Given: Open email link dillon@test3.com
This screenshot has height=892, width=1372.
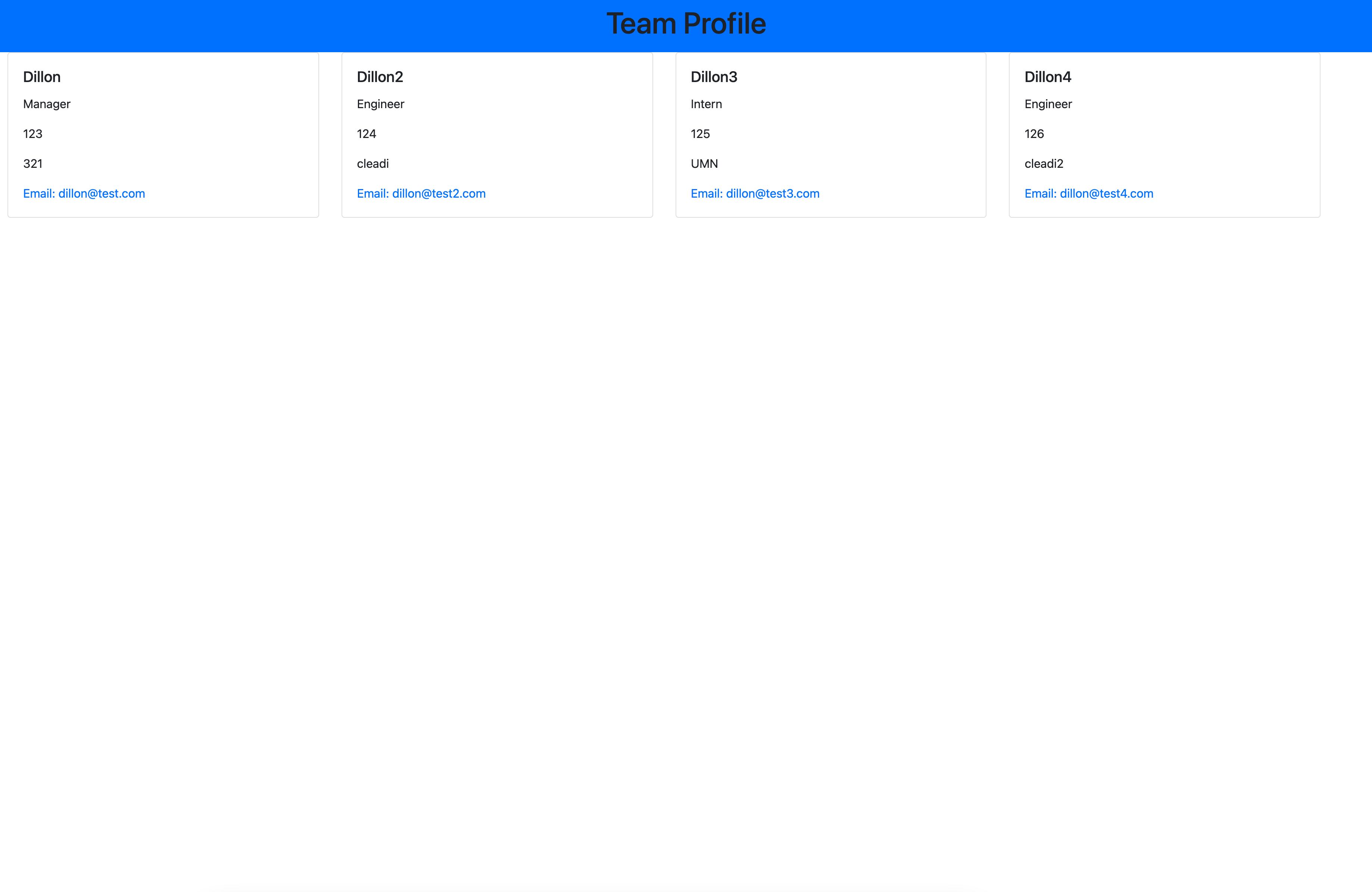Looking at the screenshot, I should click(755, 194).
